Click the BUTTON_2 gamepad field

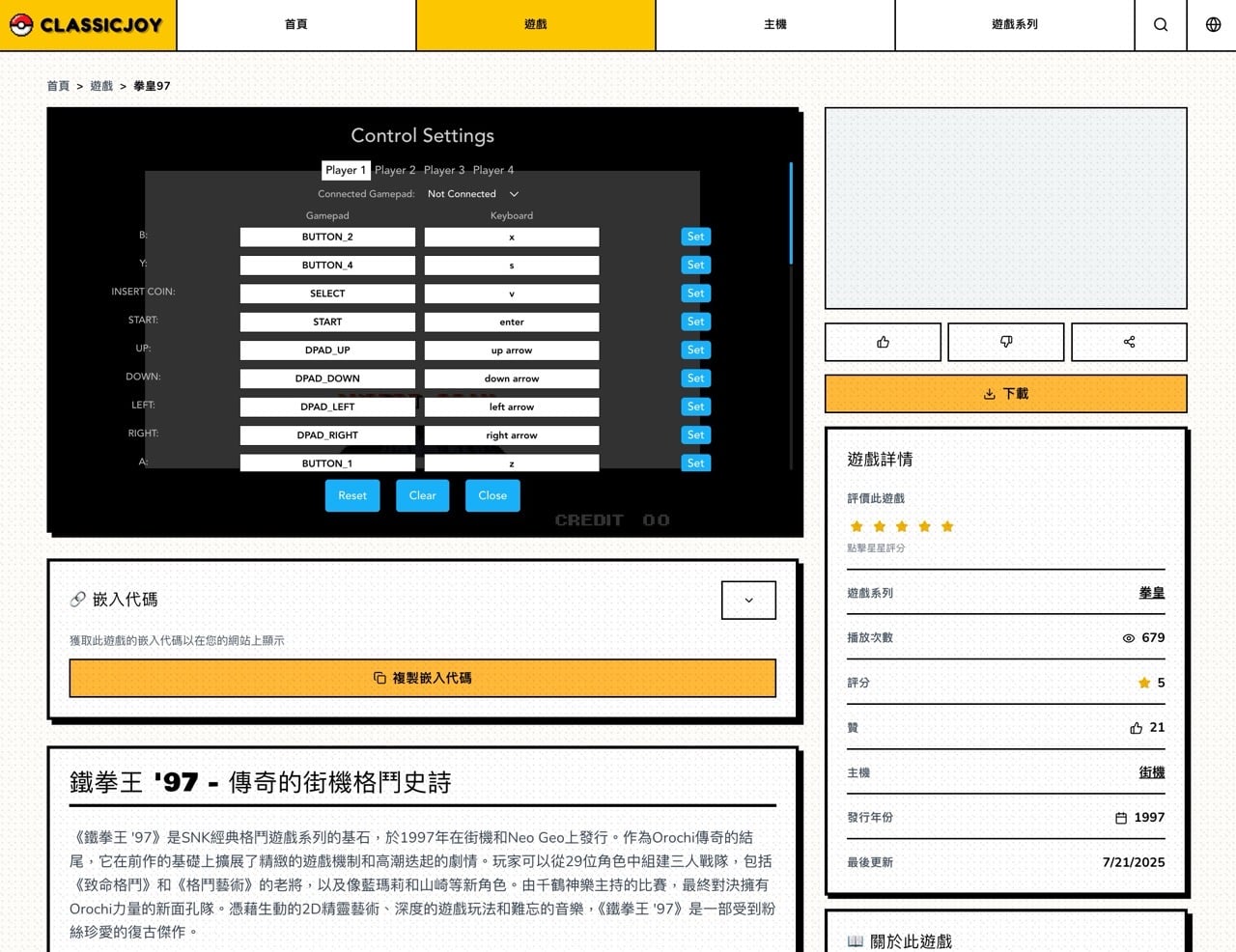click(x=327, y=237)
